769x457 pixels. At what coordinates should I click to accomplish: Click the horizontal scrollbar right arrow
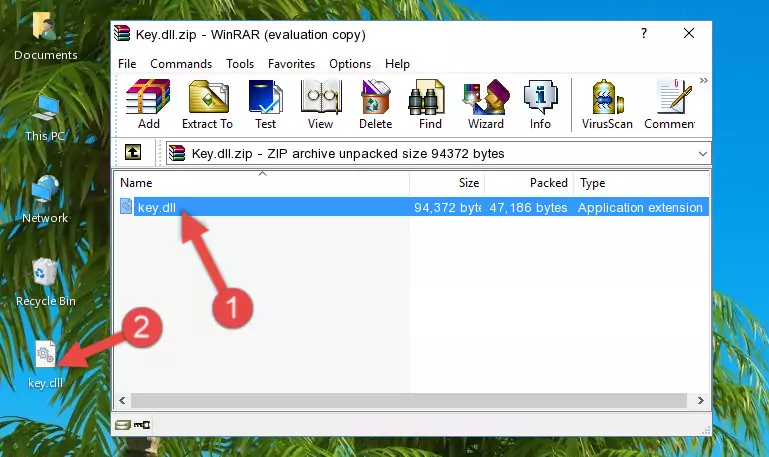[x=700, y=401]
